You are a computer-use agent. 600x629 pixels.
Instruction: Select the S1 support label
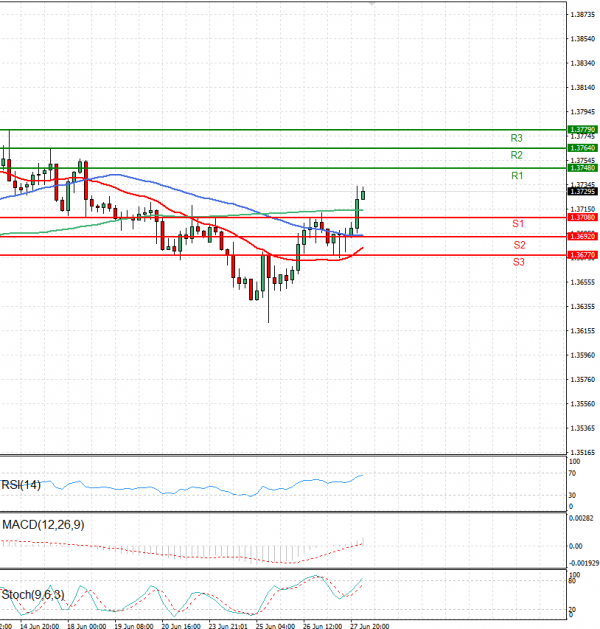coord(519,224)
